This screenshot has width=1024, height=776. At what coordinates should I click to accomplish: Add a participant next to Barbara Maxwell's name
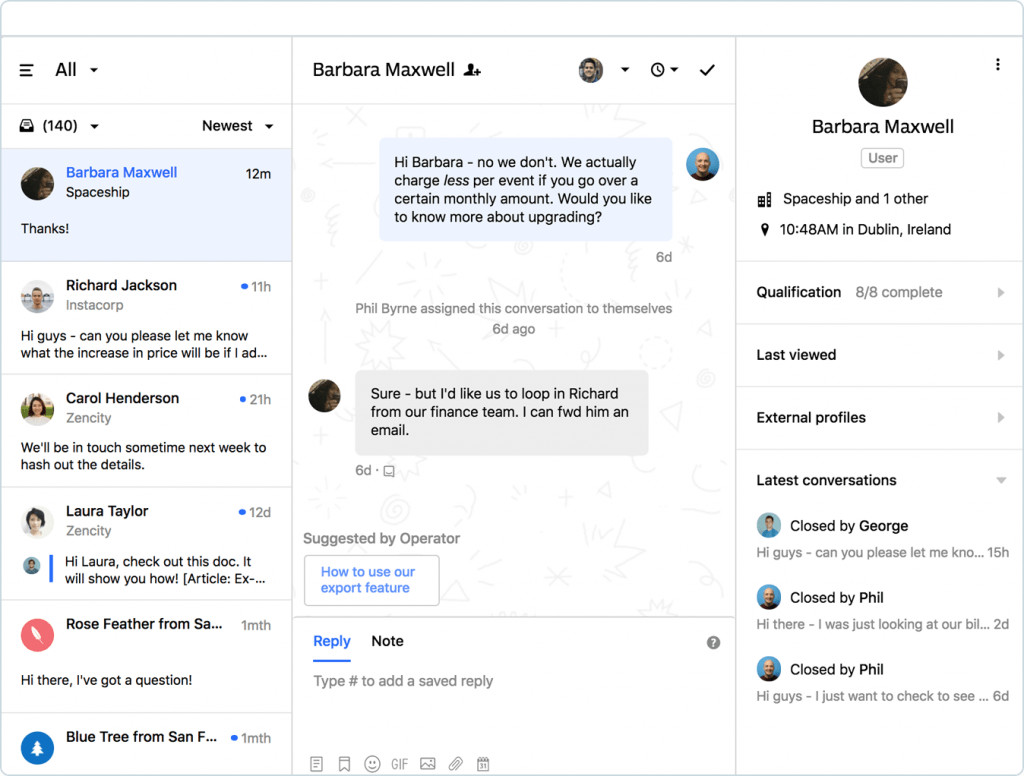[471, 70]
